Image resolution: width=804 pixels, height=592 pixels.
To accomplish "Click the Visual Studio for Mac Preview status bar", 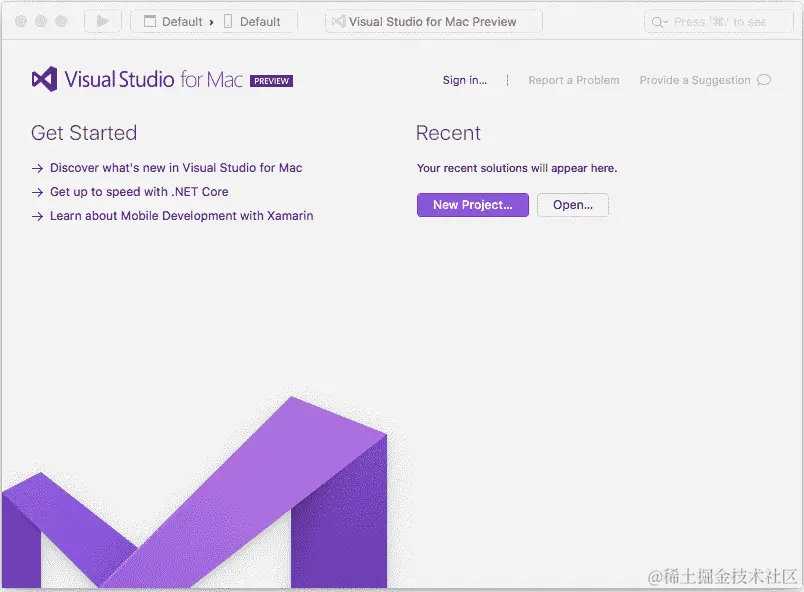I will coord(434,22).
